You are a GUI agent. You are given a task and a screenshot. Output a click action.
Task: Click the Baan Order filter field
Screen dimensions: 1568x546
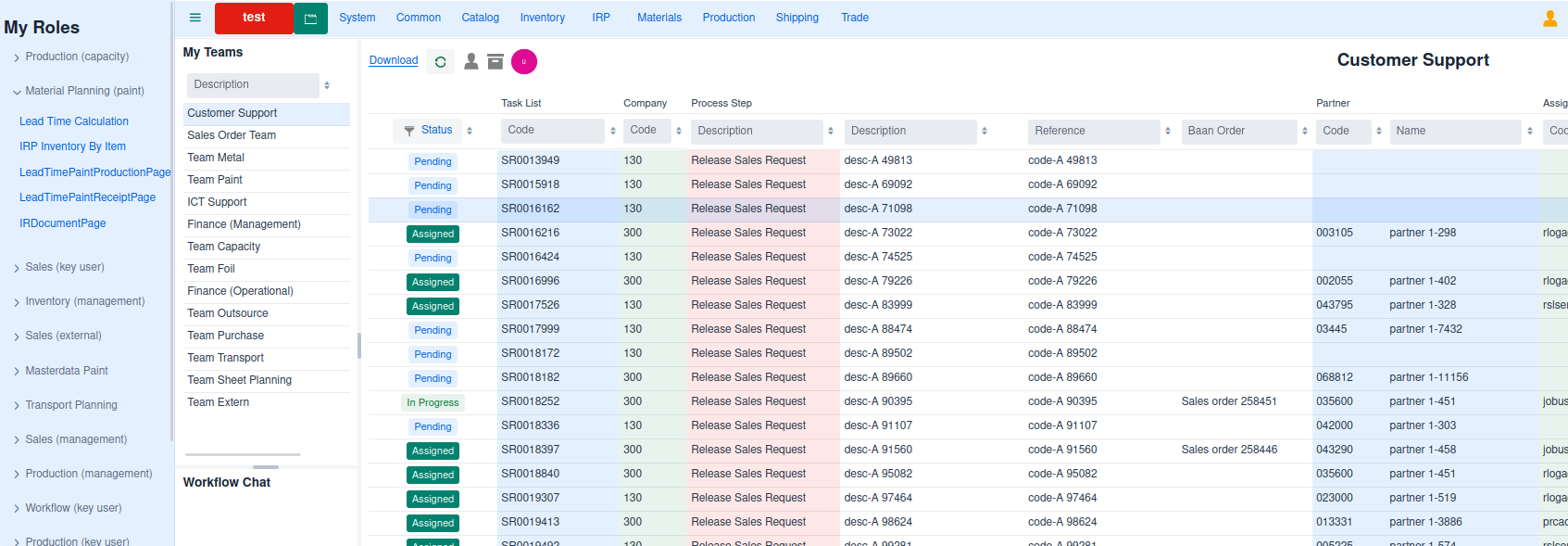[1239, 131]
